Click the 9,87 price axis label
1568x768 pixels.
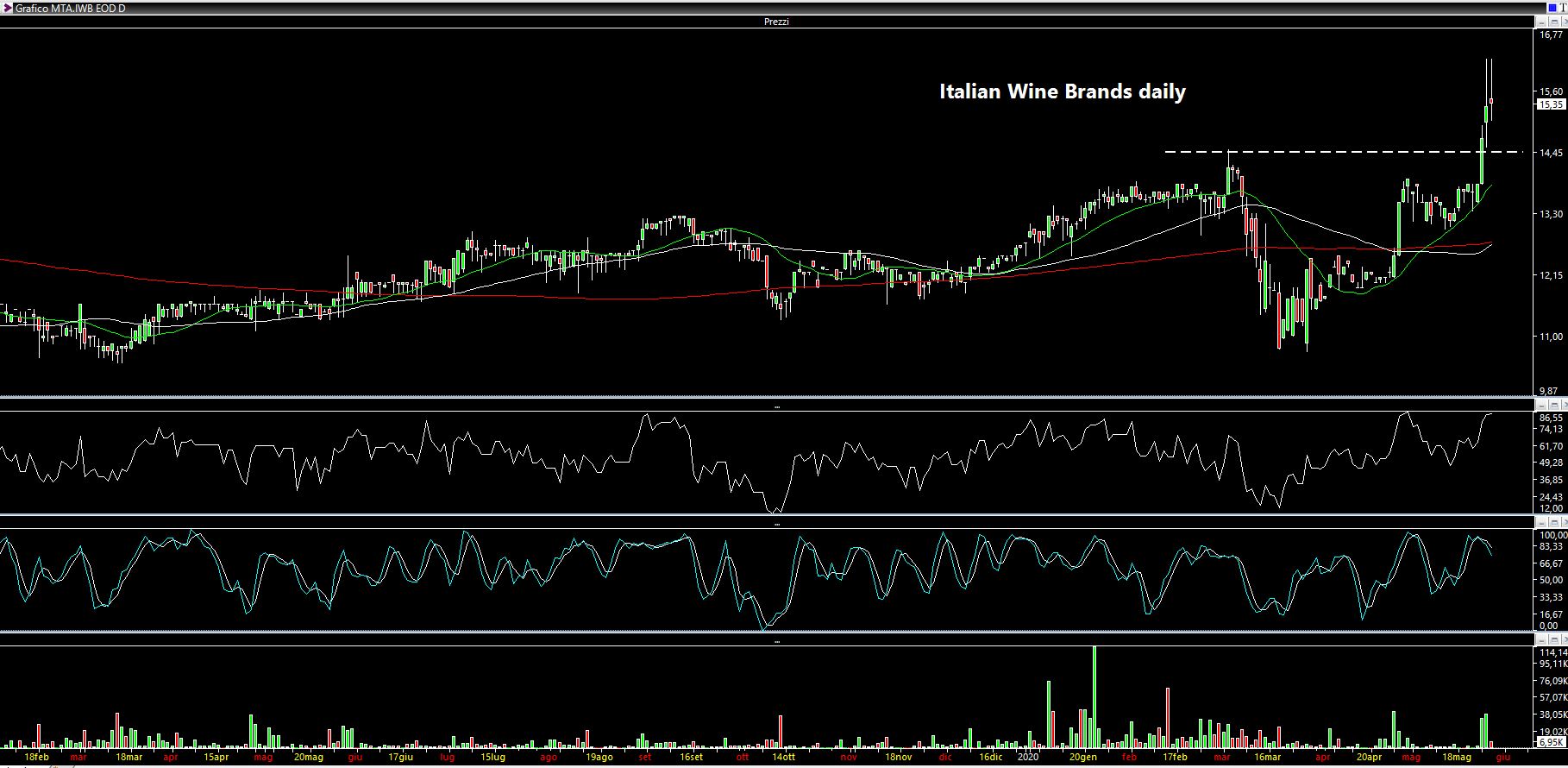coord(1550,391)
